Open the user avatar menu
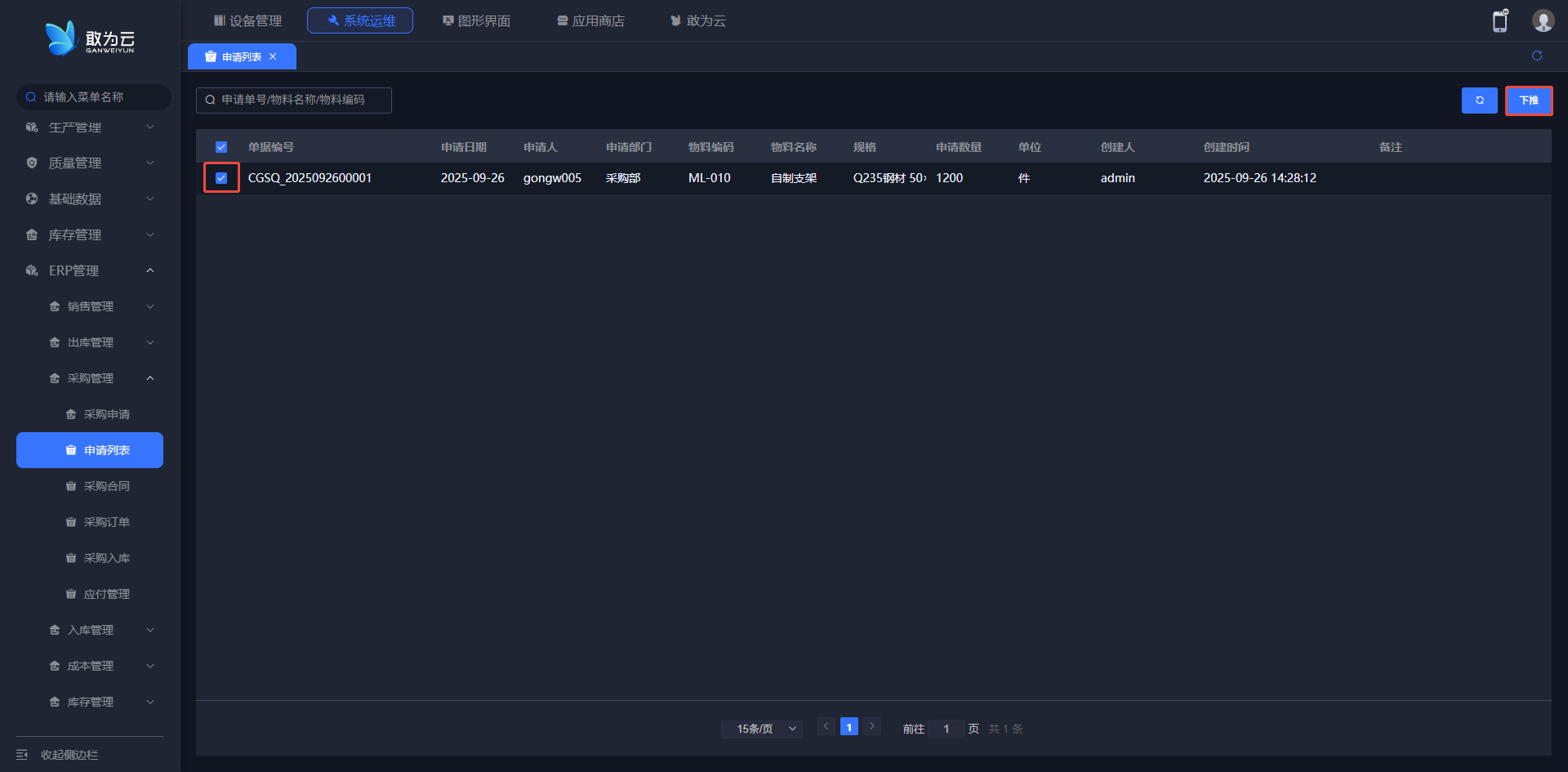The image size is (1568, 772). pos(1543,20)
